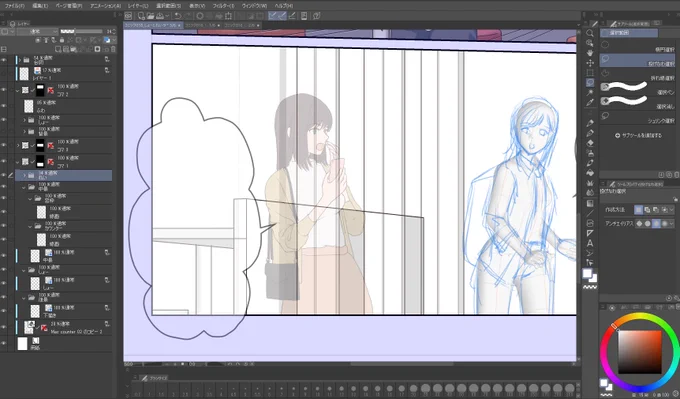Choose the 楕円選択 ellipse selection sub tool
The image size is (680, 399).
coord(637,47)
